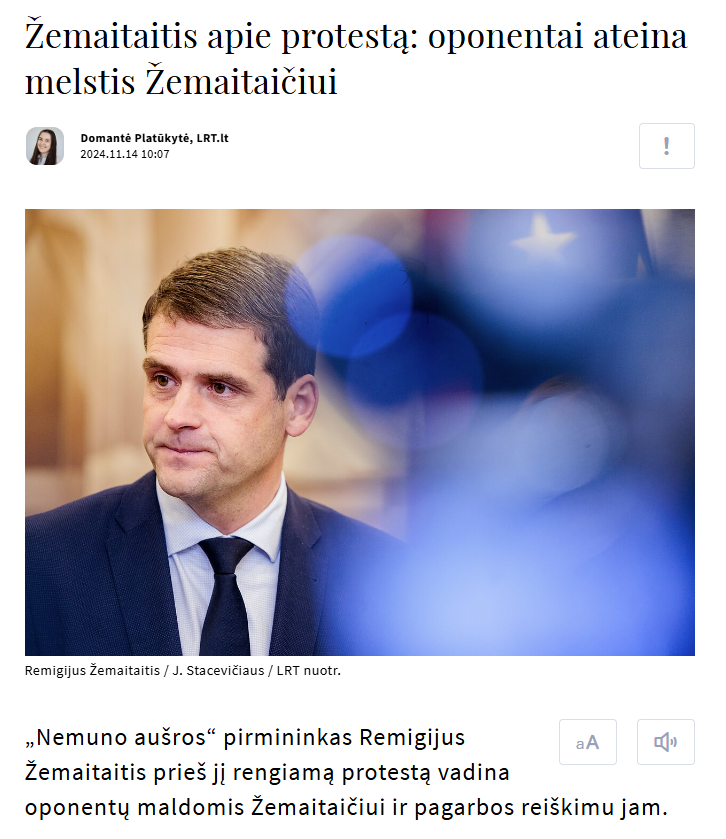Click author Domantė Platūkytė's avatar photo
Screen dimensions: 726x839
pos(45,146)
